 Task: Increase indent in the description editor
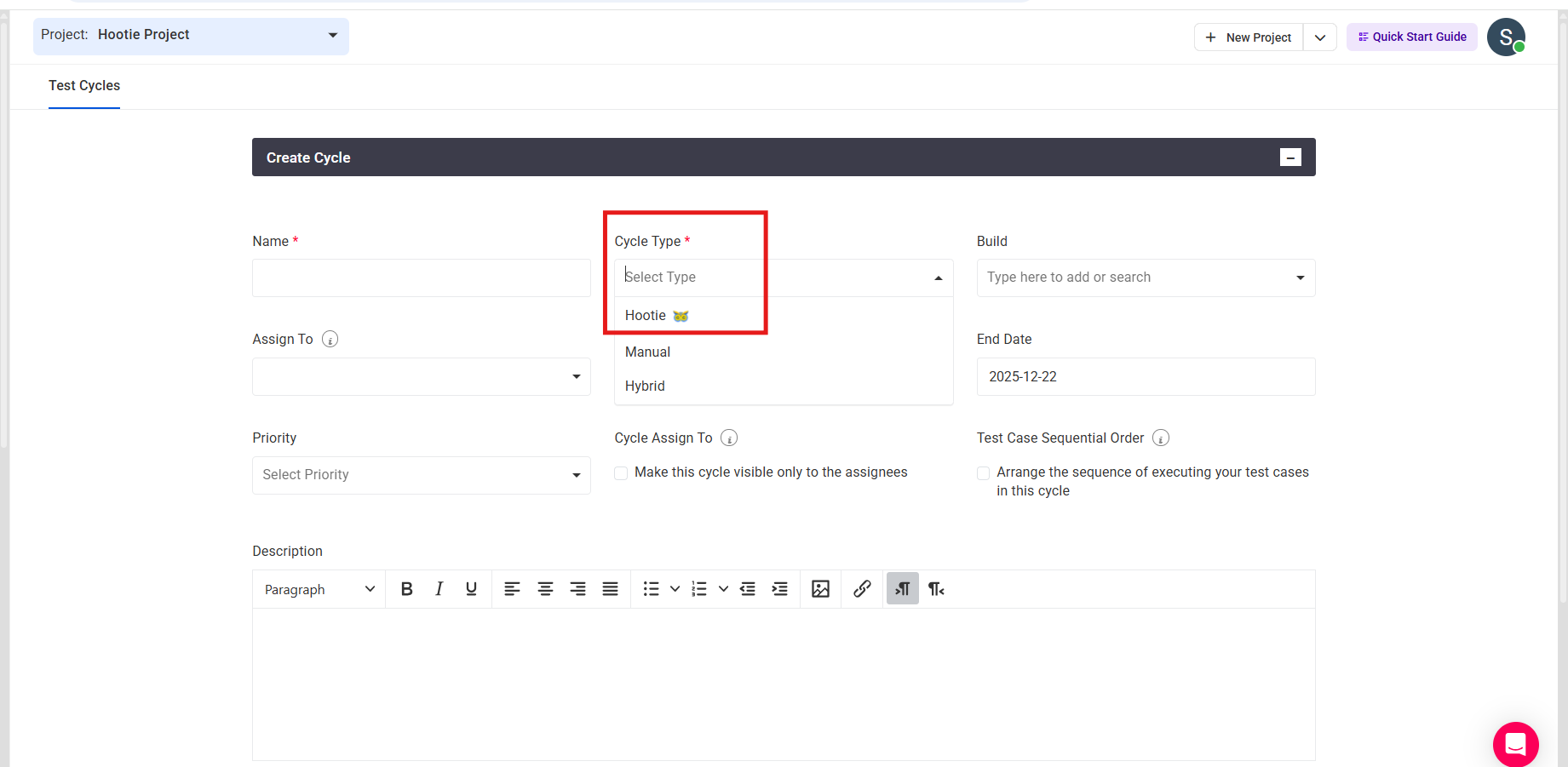coord(779,589)
